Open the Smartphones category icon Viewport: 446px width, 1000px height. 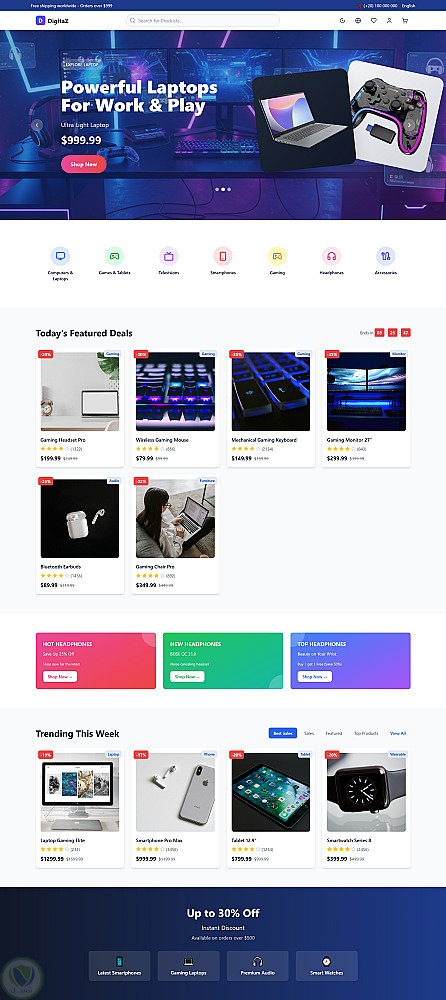click(223, 256)
